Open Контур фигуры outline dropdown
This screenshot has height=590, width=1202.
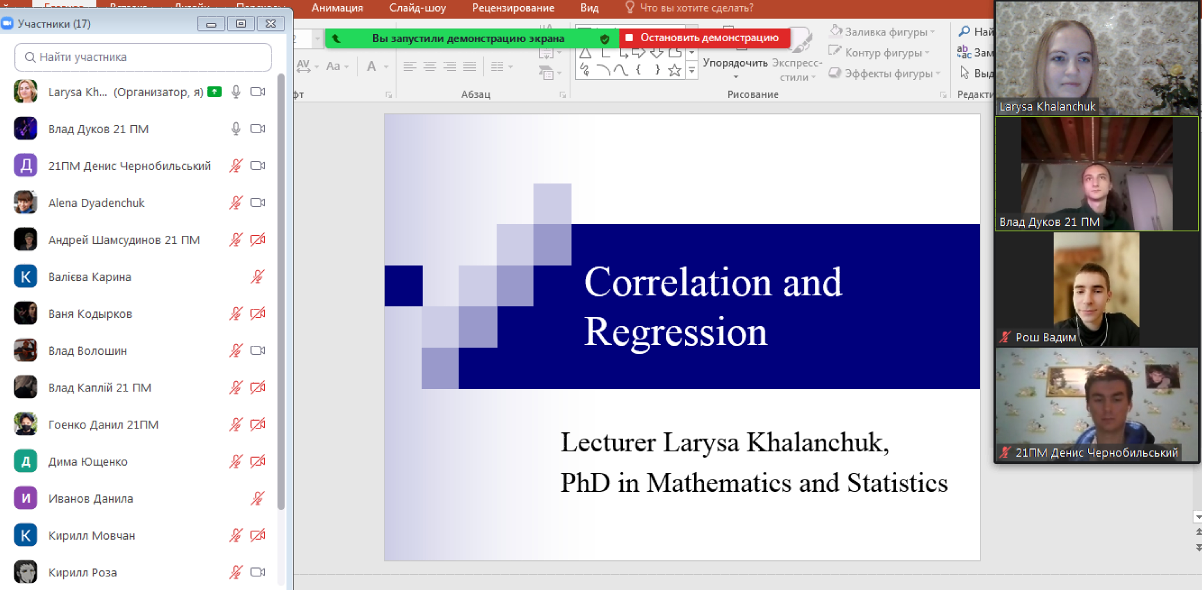[x=879, y=53]
